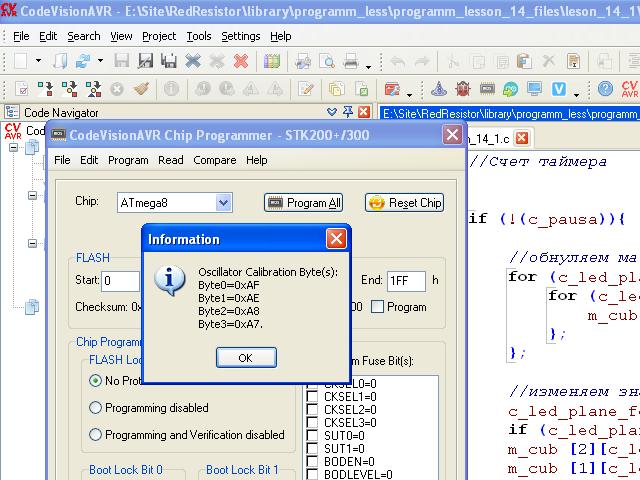The image size is (640, 480).
Task: Click the Reset Chip button
Action: 404,203
